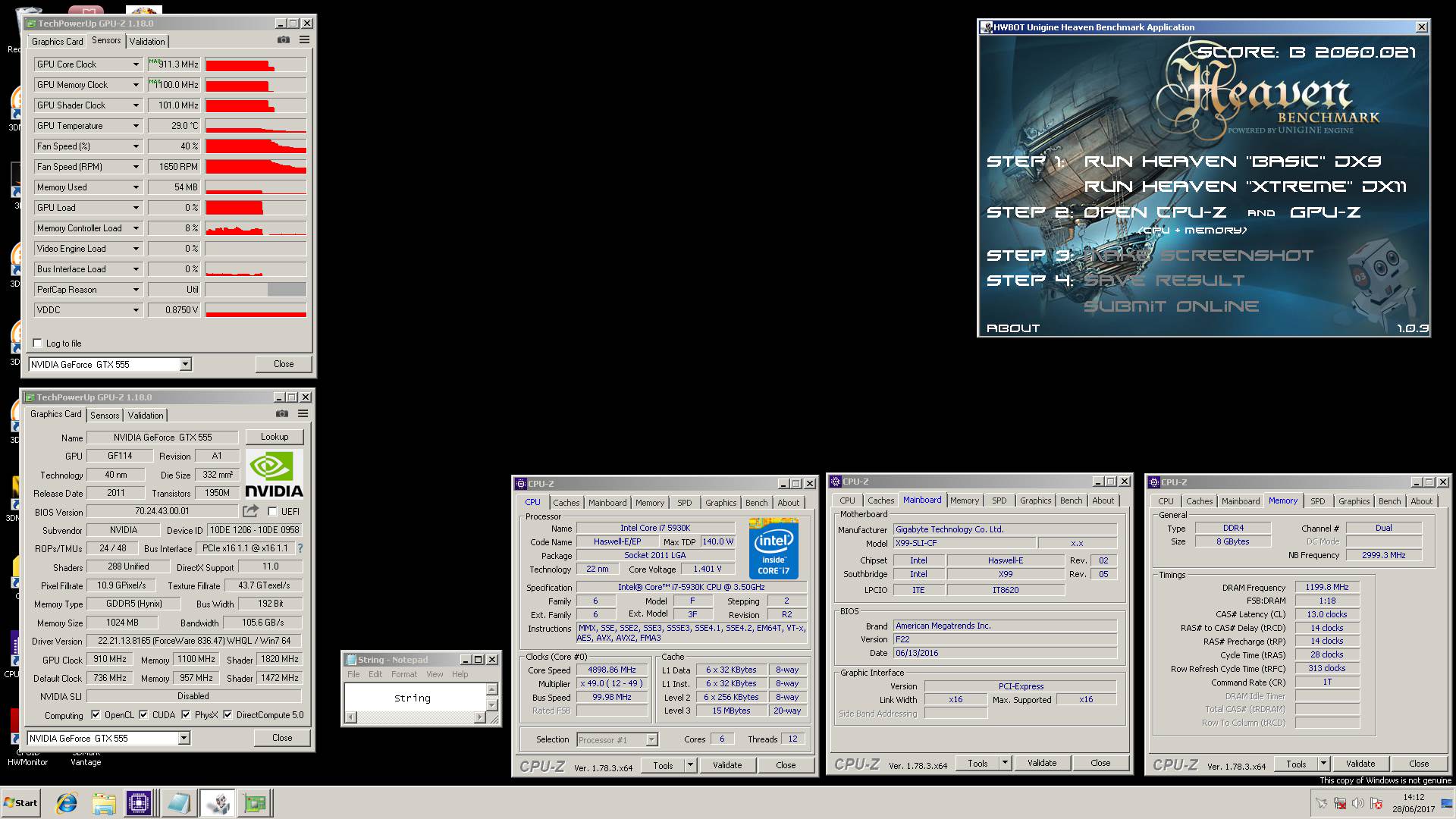The image size is (1456, 819).
Task: Open the Tools dropdown arrow in CPU-Z CPU window
Action: [690, 765]
